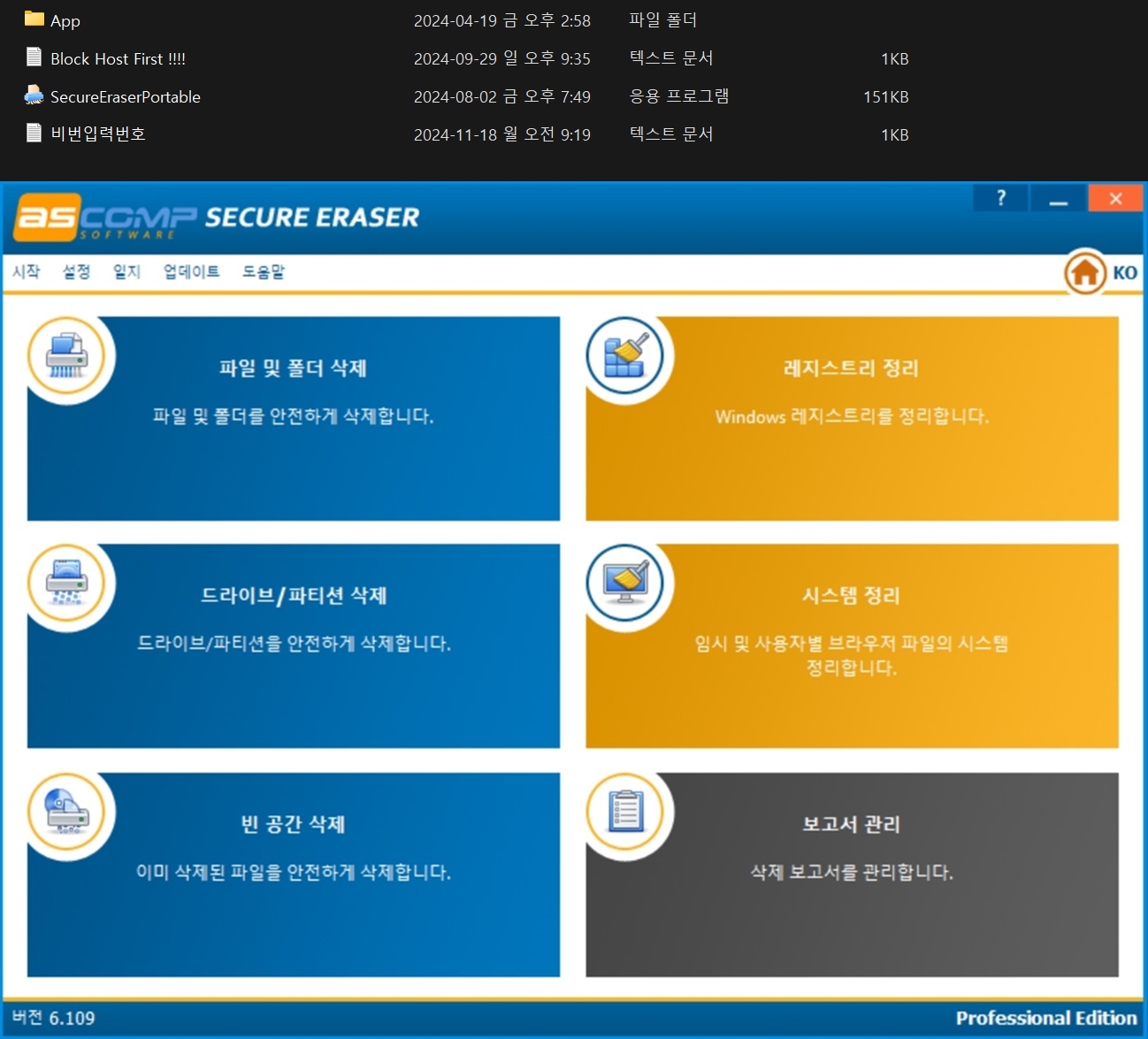The width and height of the screenshot is (1148, 1039).
Task: Click the SecureEraserPortable application icon
Action: [x=34, y=95]
